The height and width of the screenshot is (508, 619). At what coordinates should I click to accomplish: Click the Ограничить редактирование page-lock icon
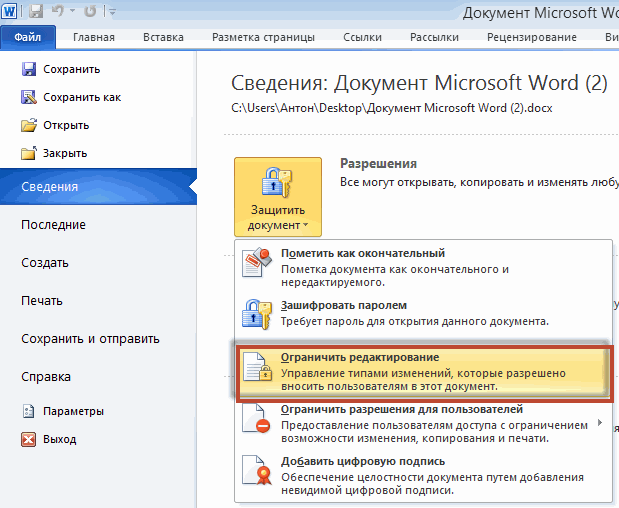258,367
